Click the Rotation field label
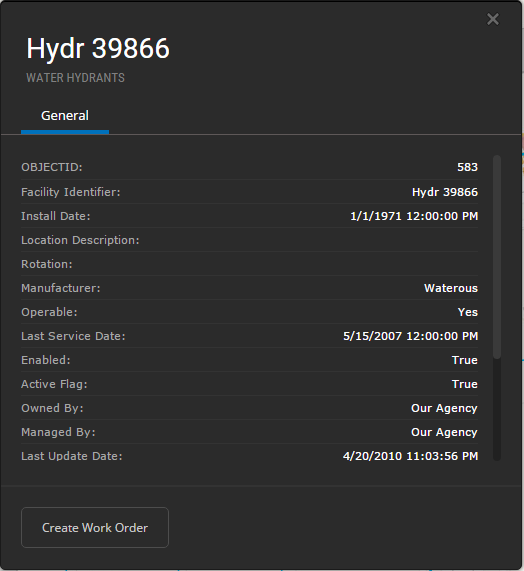 47,264
